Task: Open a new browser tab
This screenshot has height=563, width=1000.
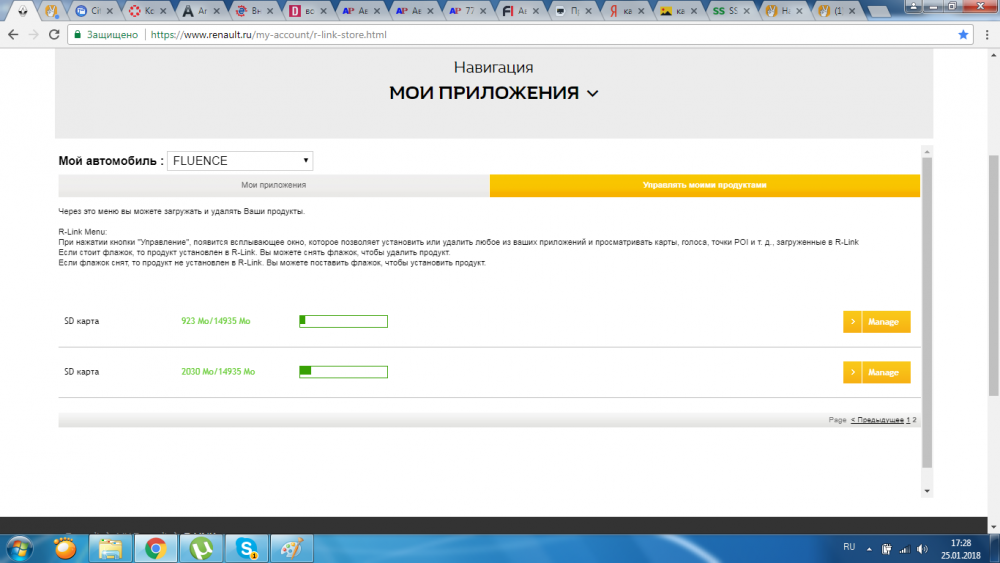Action: pyautogui.click(x=879, y=11)
